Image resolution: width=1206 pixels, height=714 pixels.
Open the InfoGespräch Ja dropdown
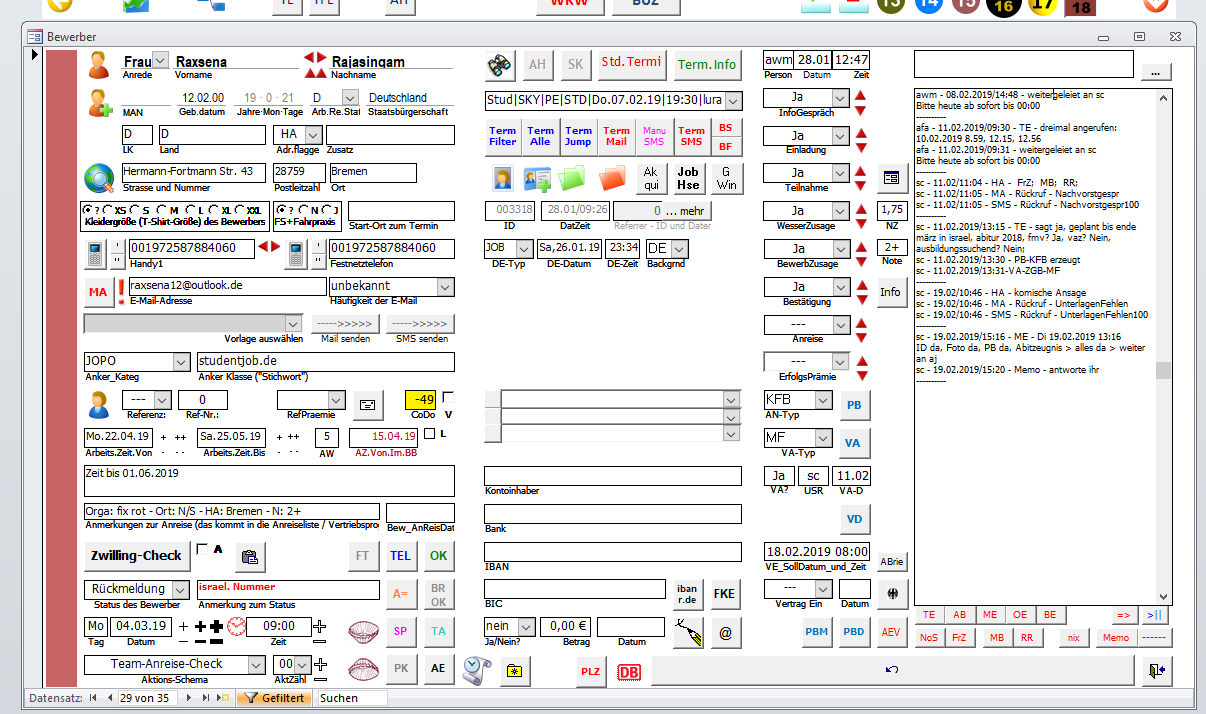coord(840,98)
